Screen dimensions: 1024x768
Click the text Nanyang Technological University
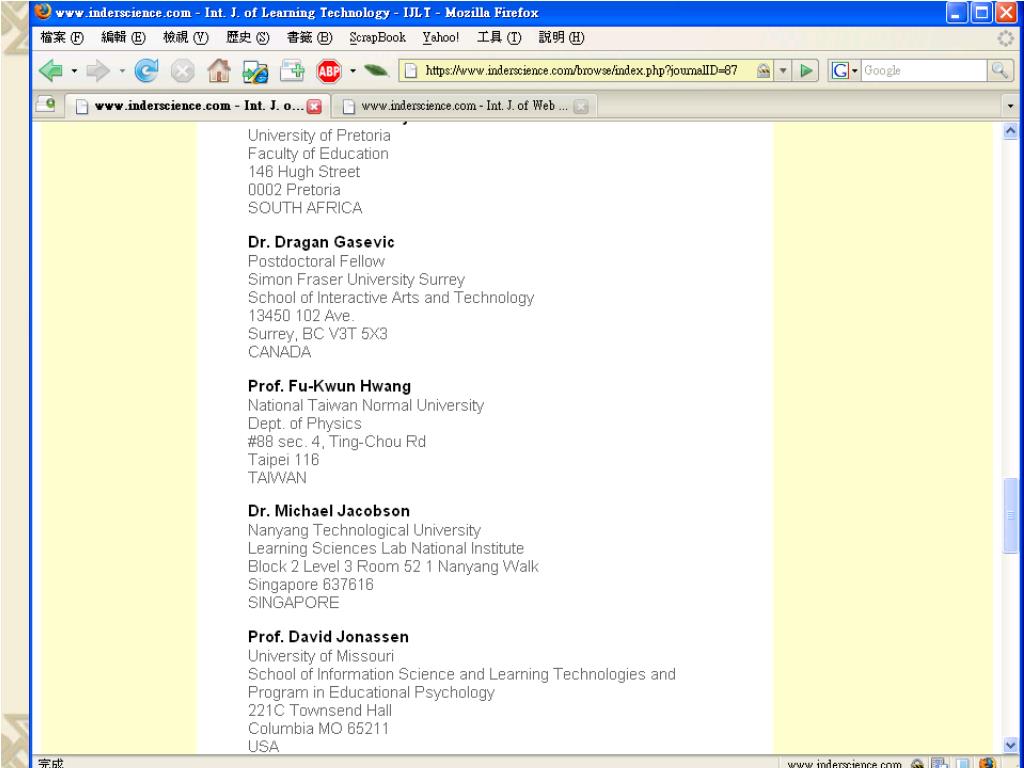[x=364, y=530]
